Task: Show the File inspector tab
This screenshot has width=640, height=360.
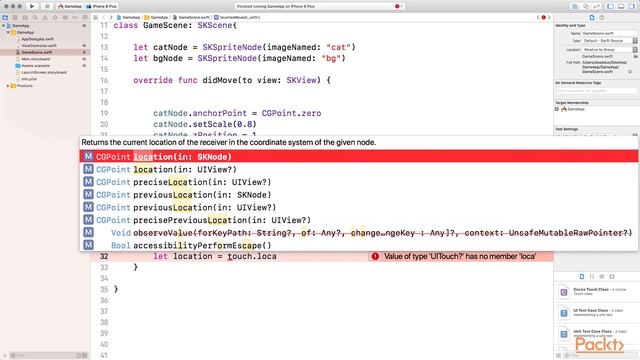Action: click(592, 18)
